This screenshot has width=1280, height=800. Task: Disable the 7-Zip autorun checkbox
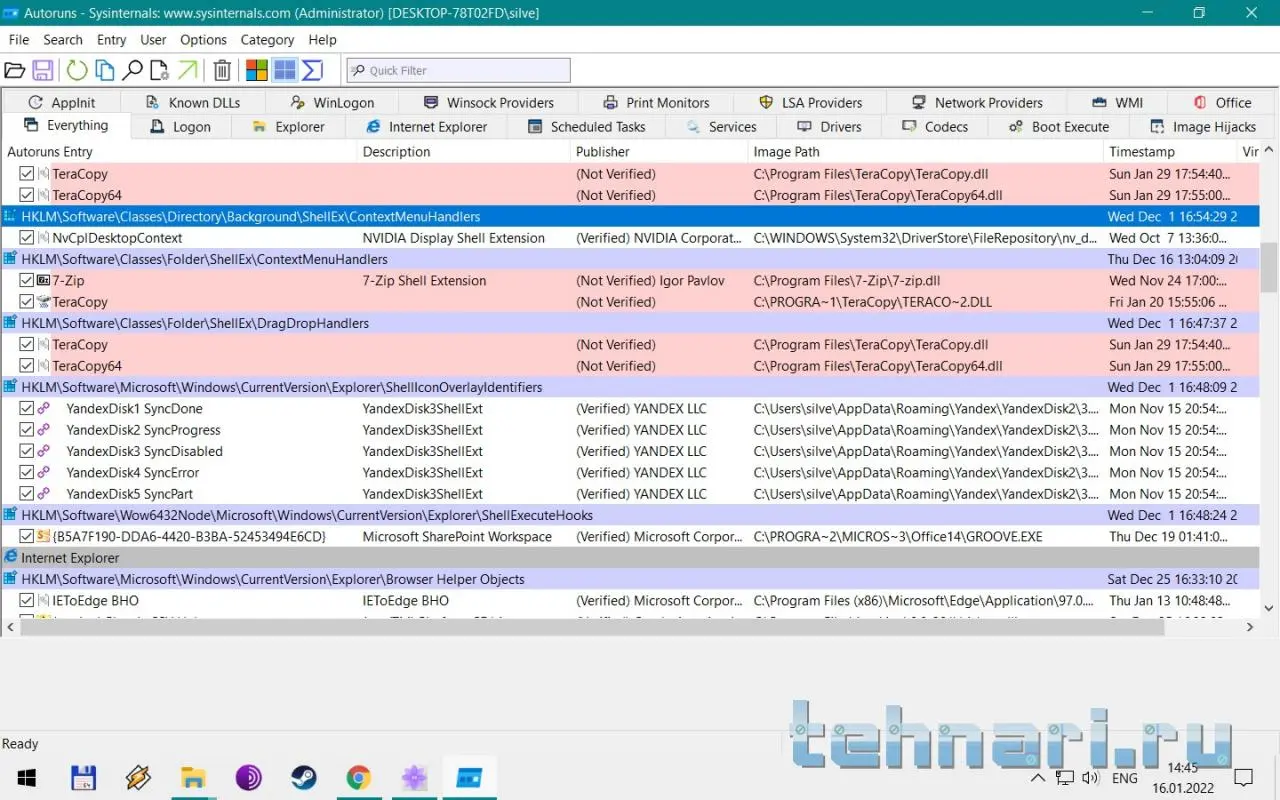[27, 281]
